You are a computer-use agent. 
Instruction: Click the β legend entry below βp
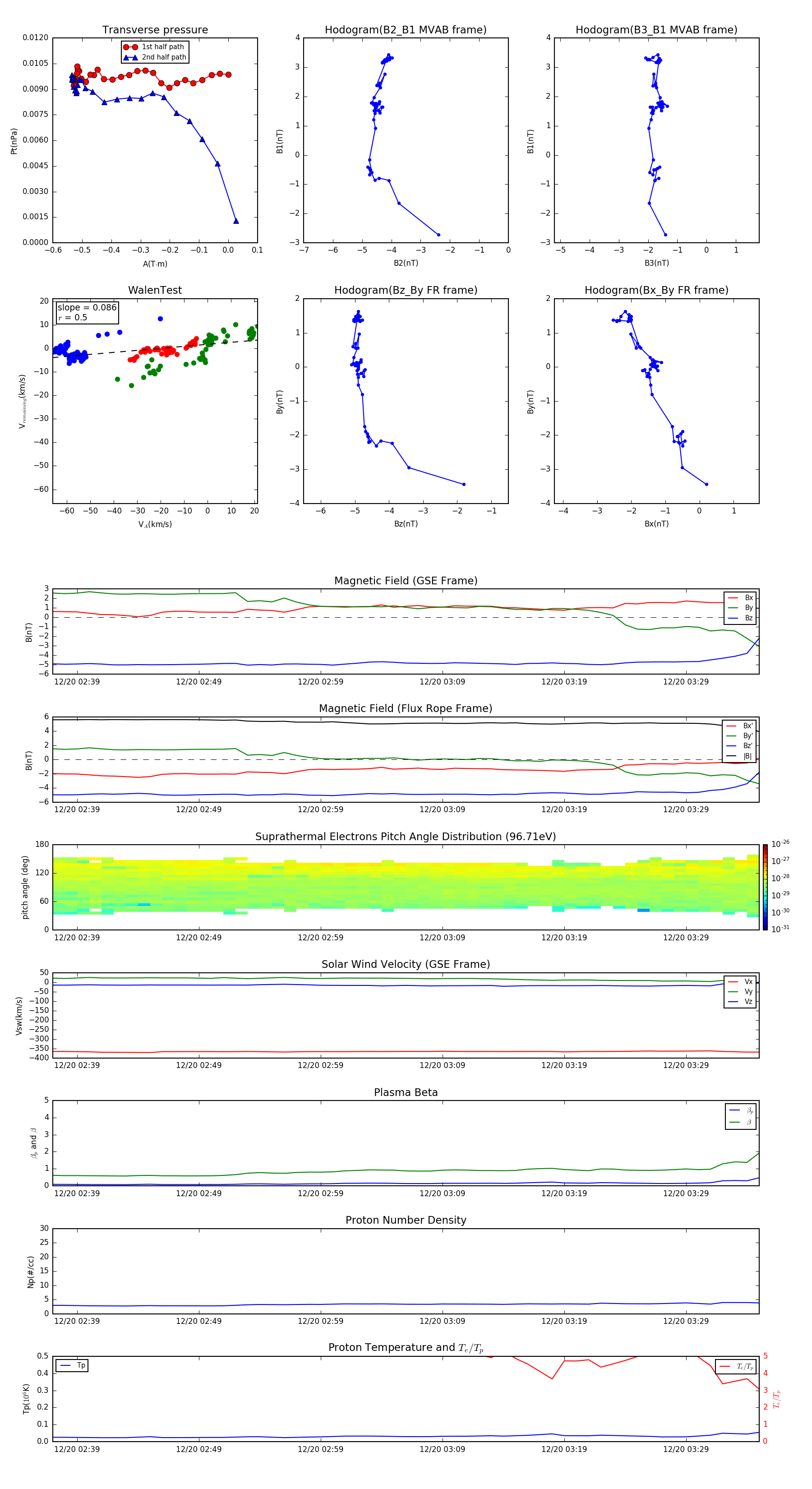coord(741,1122)
